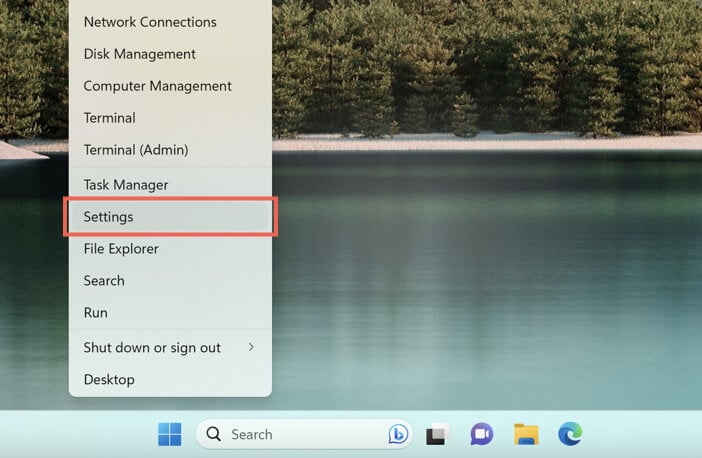702x458 pixels.
Task: Click the Windows Start button
Action: coord(170,434)
